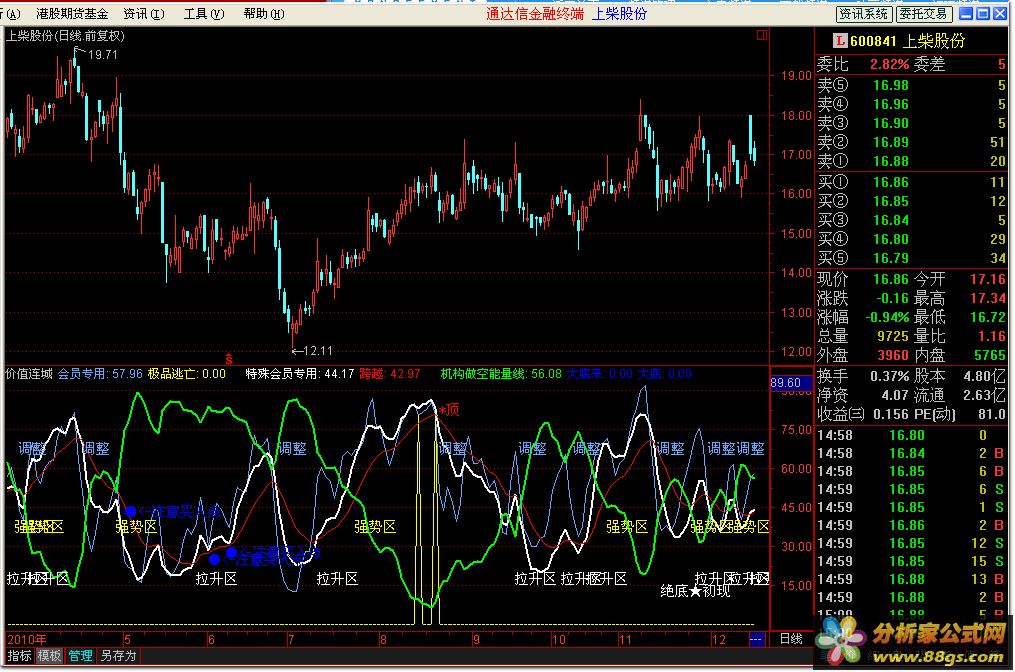Click the stock name 上柴股份 in title bar

click(x=619, y=14)
